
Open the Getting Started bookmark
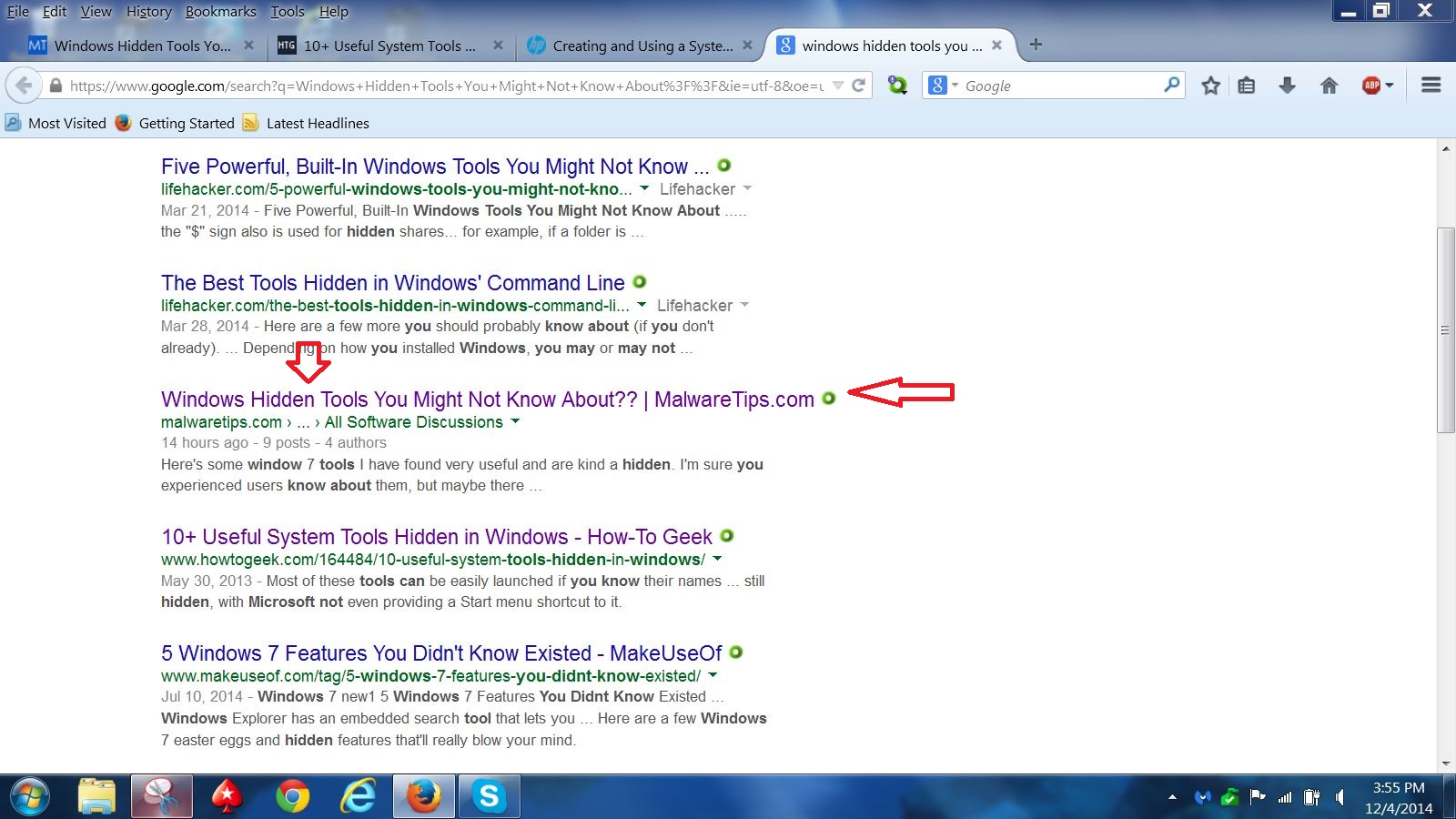(175, 123)
